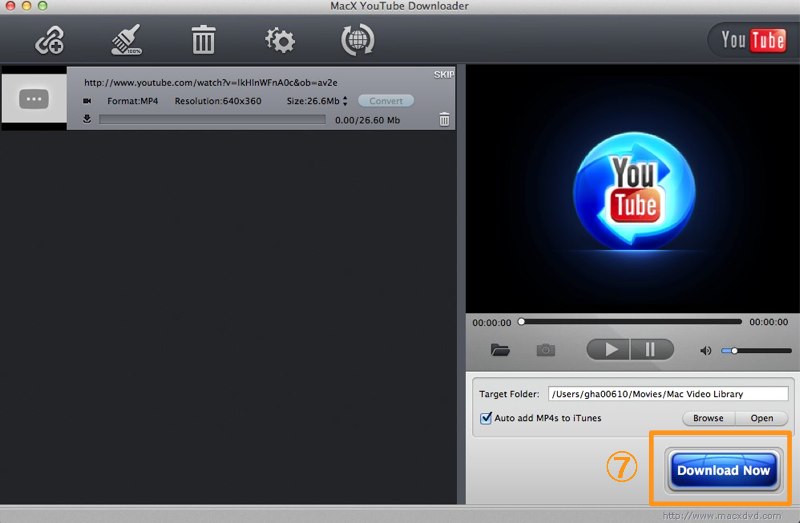Pause the preview video
The image size is (800, 523).
pos(652,350)
